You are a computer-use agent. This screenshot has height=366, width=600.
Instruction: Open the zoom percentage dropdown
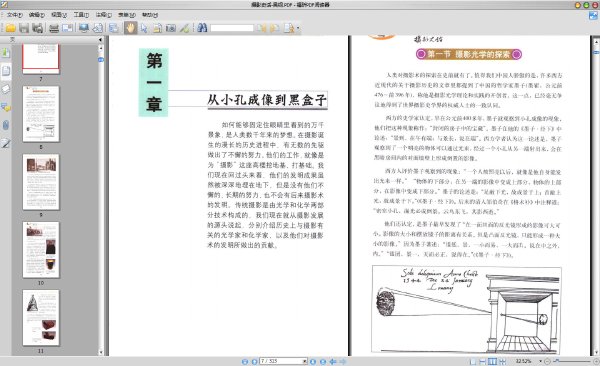(540, 361)
